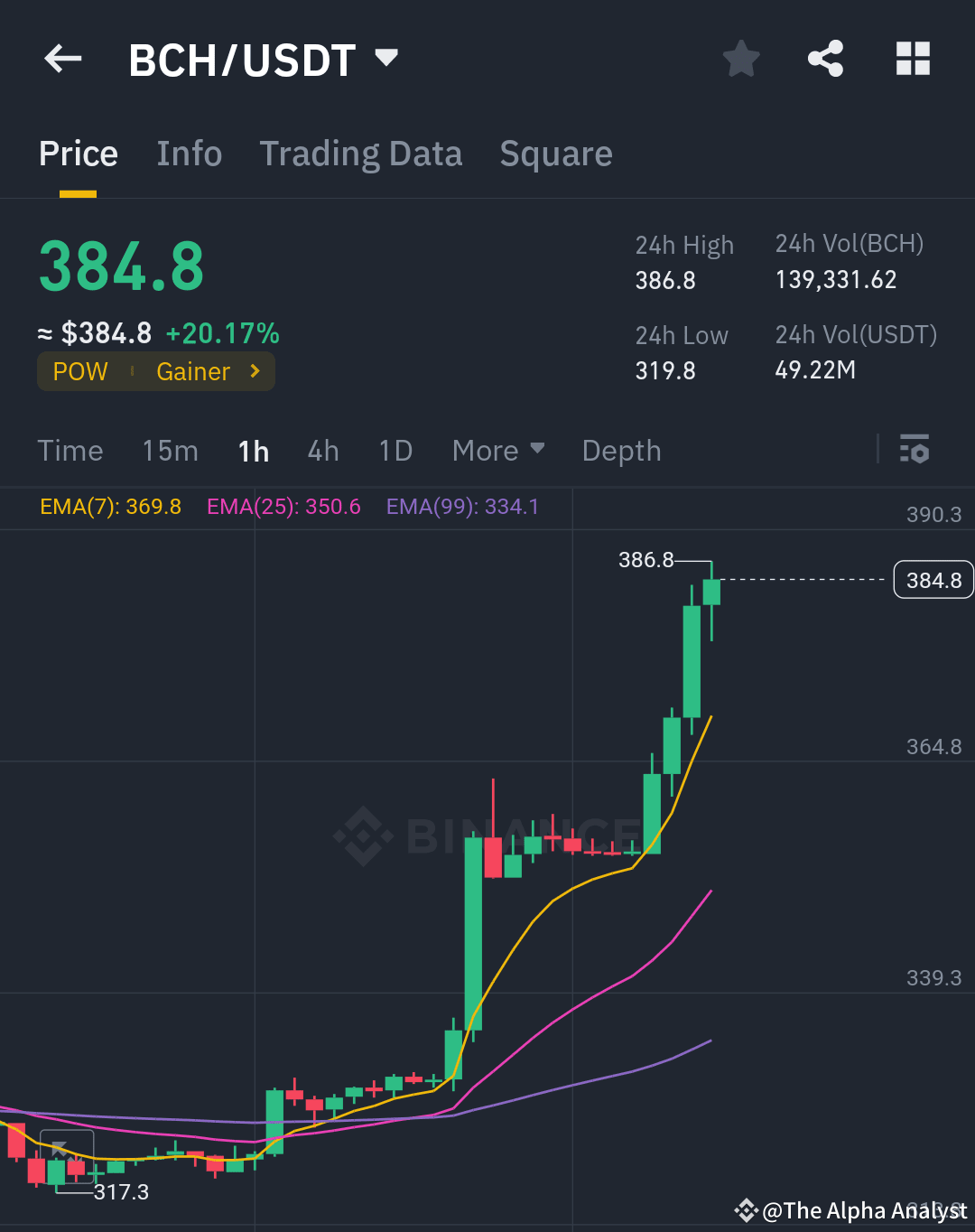Select the 1D interval
The height and width of the screenshot is (1232, 975).
pos(395,450)
